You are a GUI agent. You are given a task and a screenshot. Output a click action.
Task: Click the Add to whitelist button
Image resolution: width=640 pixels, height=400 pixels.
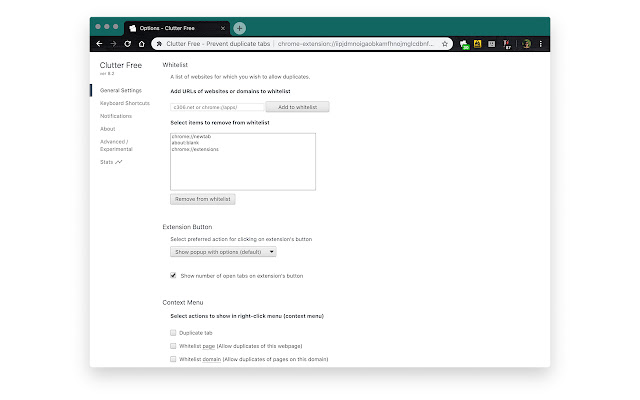(x=297, y=107)
